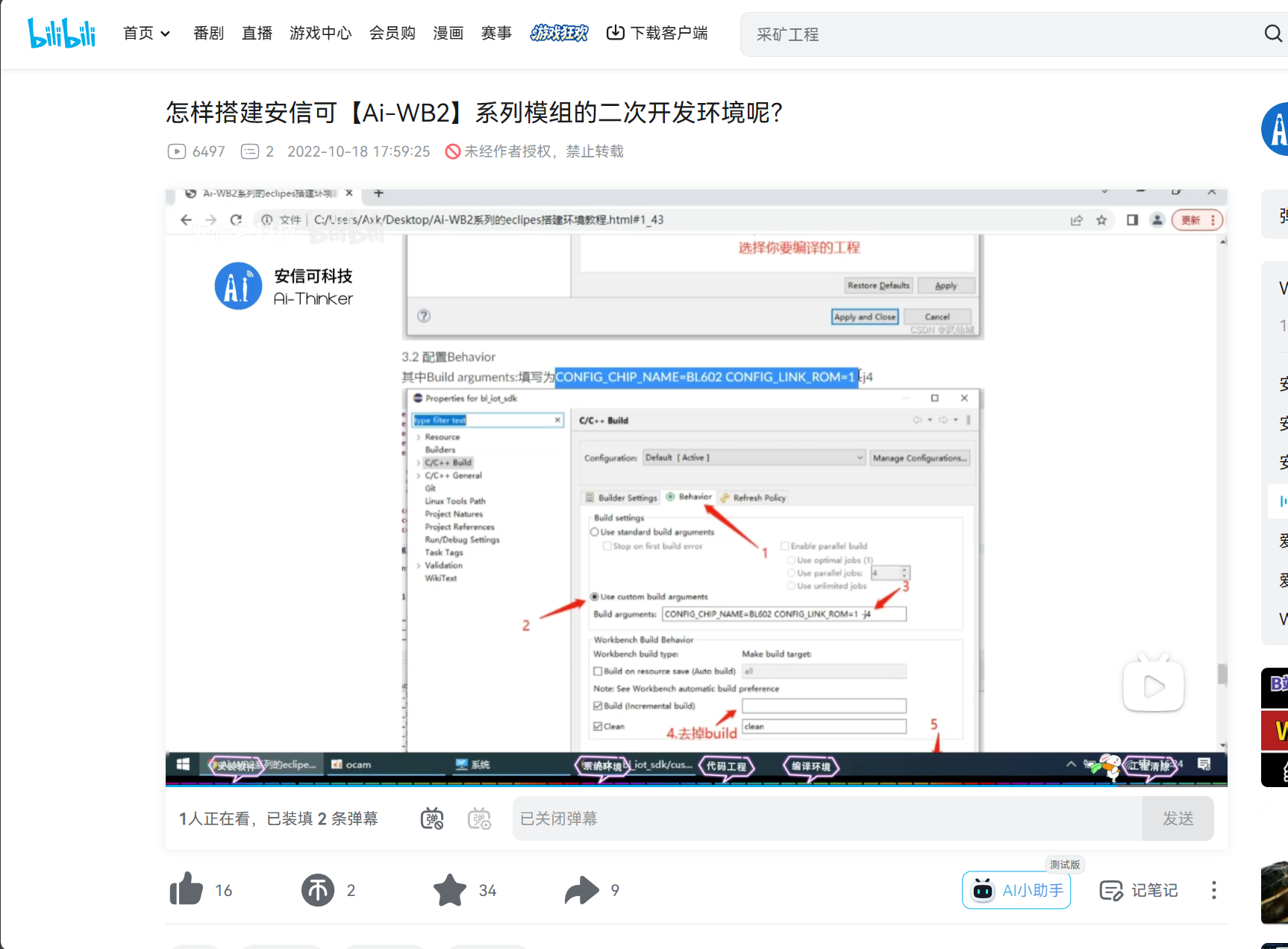The height and width of the screenshot is (949, 1288).
Task: Open the more options three-dot menu
Action: [1214, 890]
